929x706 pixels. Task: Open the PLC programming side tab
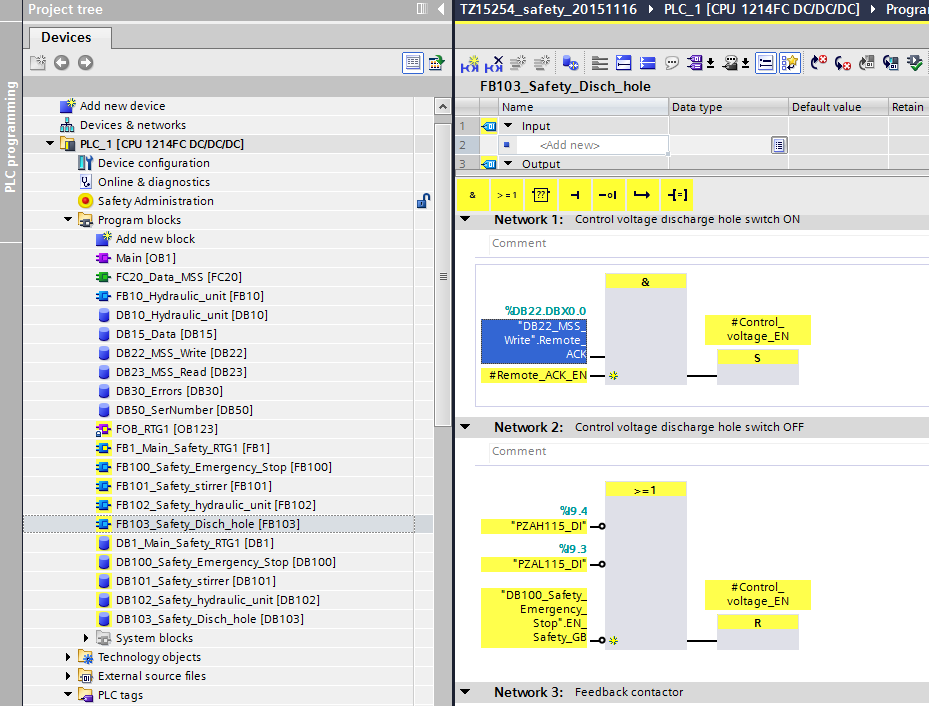tap(10, 137)
